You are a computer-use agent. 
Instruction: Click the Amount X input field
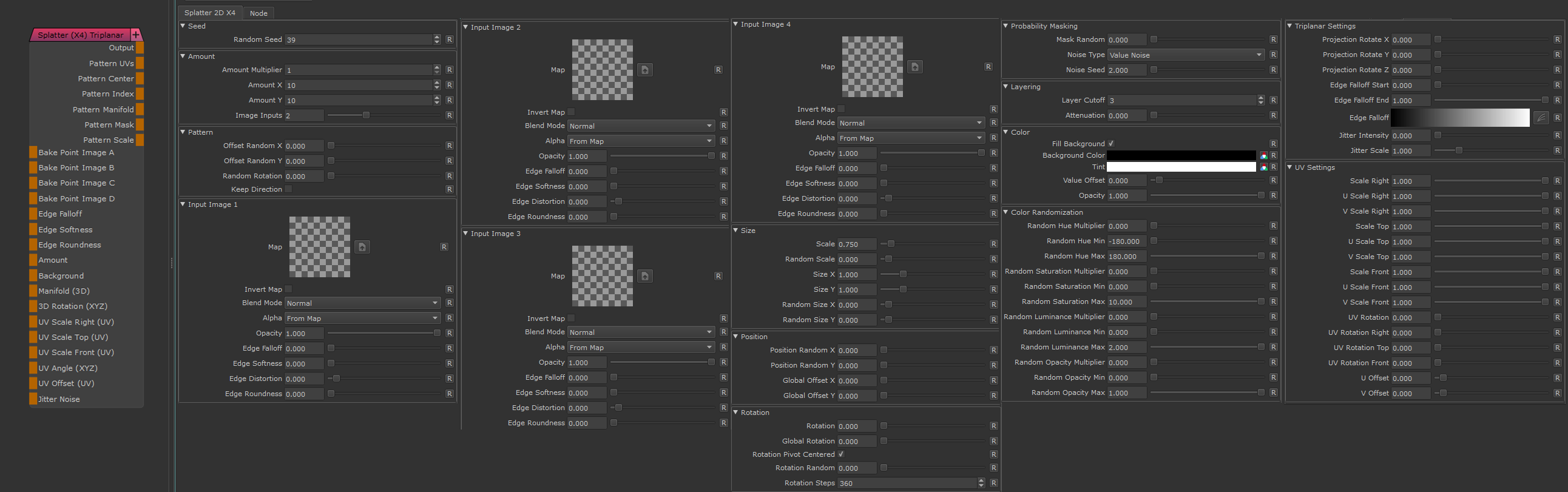358,86
